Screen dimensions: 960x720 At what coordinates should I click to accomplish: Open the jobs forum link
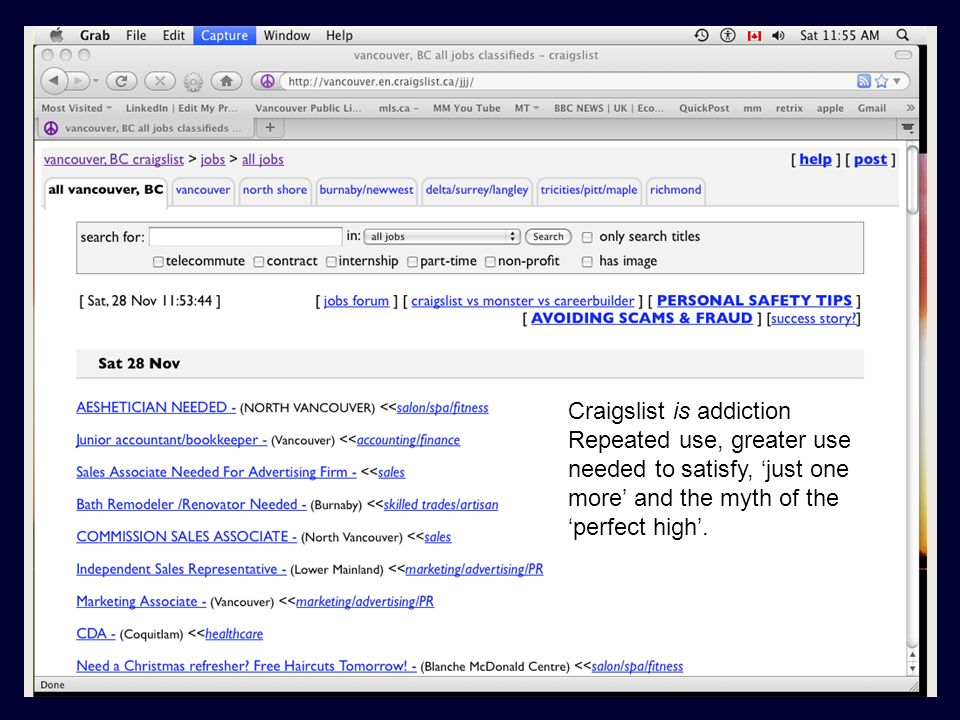356,301
